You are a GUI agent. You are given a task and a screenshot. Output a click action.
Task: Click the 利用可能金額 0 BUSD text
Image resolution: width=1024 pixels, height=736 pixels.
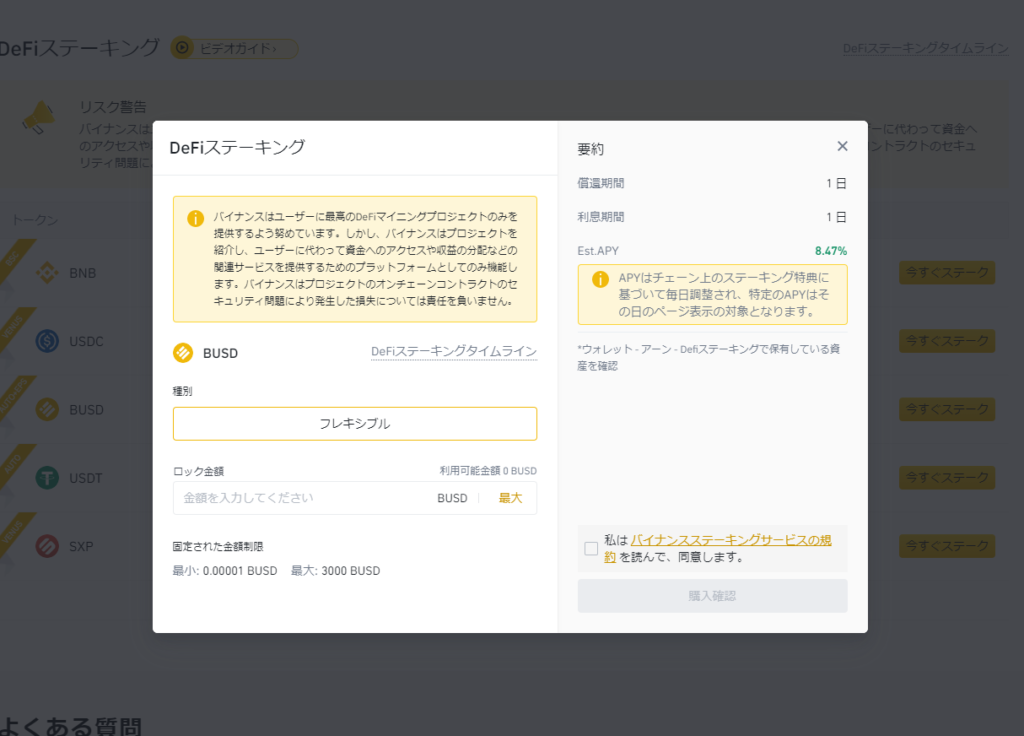[x=488, y=471]
